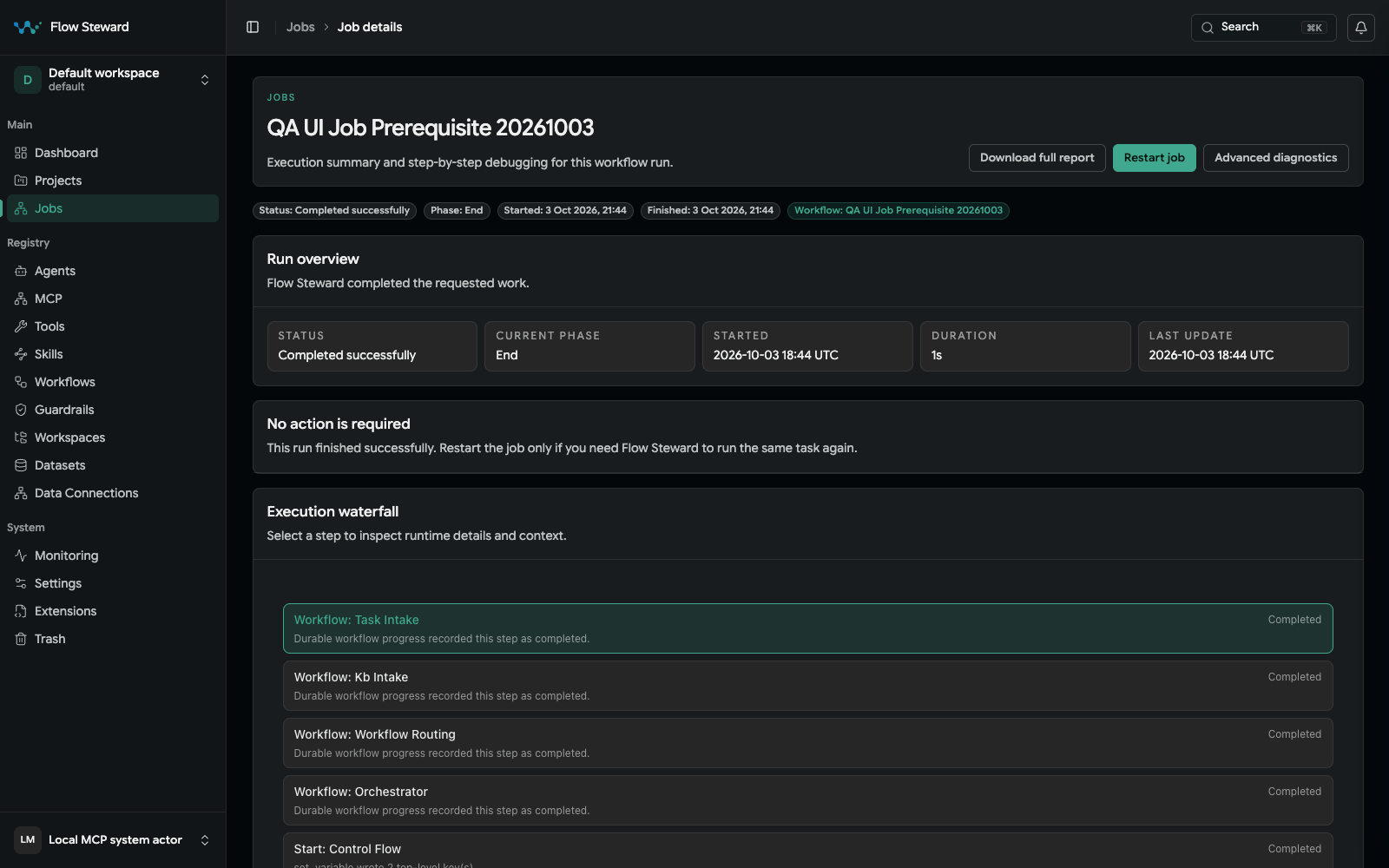This screenshot has height=868, width=1389.
Task: Open Data Connections in the sidebar
Action: (113, 493)
